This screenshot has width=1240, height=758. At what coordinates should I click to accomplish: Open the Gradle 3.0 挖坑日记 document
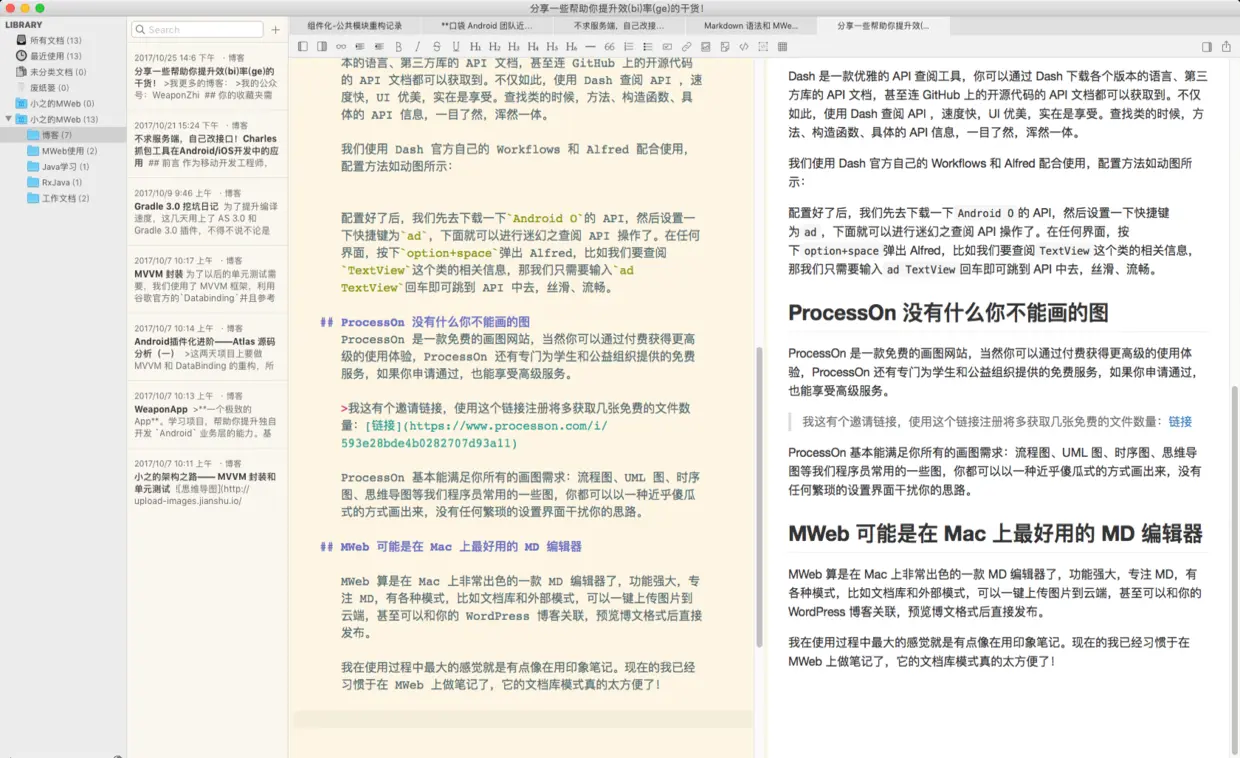click(x=207, y=212)
